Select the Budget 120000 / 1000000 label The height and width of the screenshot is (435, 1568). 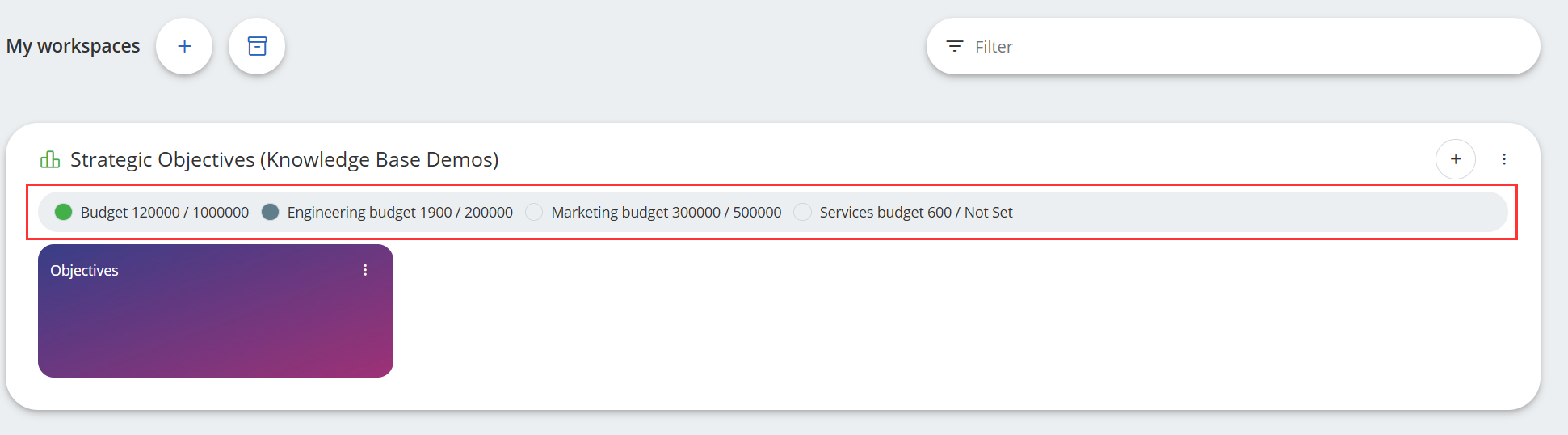[x=165, y=212]
